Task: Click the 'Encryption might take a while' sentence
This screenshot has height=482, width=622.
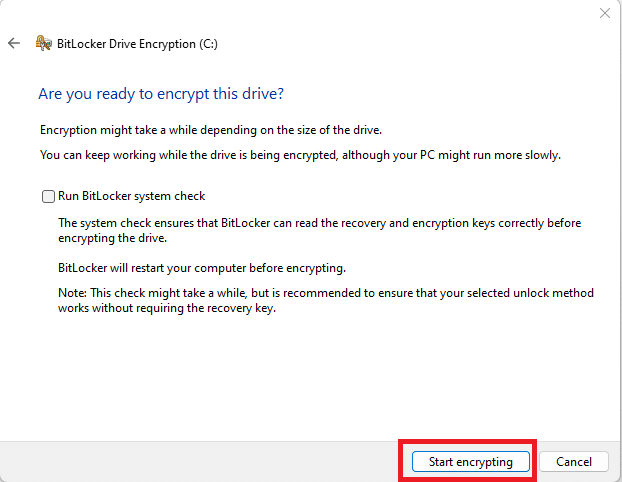Action: click(x=211, y=130)
